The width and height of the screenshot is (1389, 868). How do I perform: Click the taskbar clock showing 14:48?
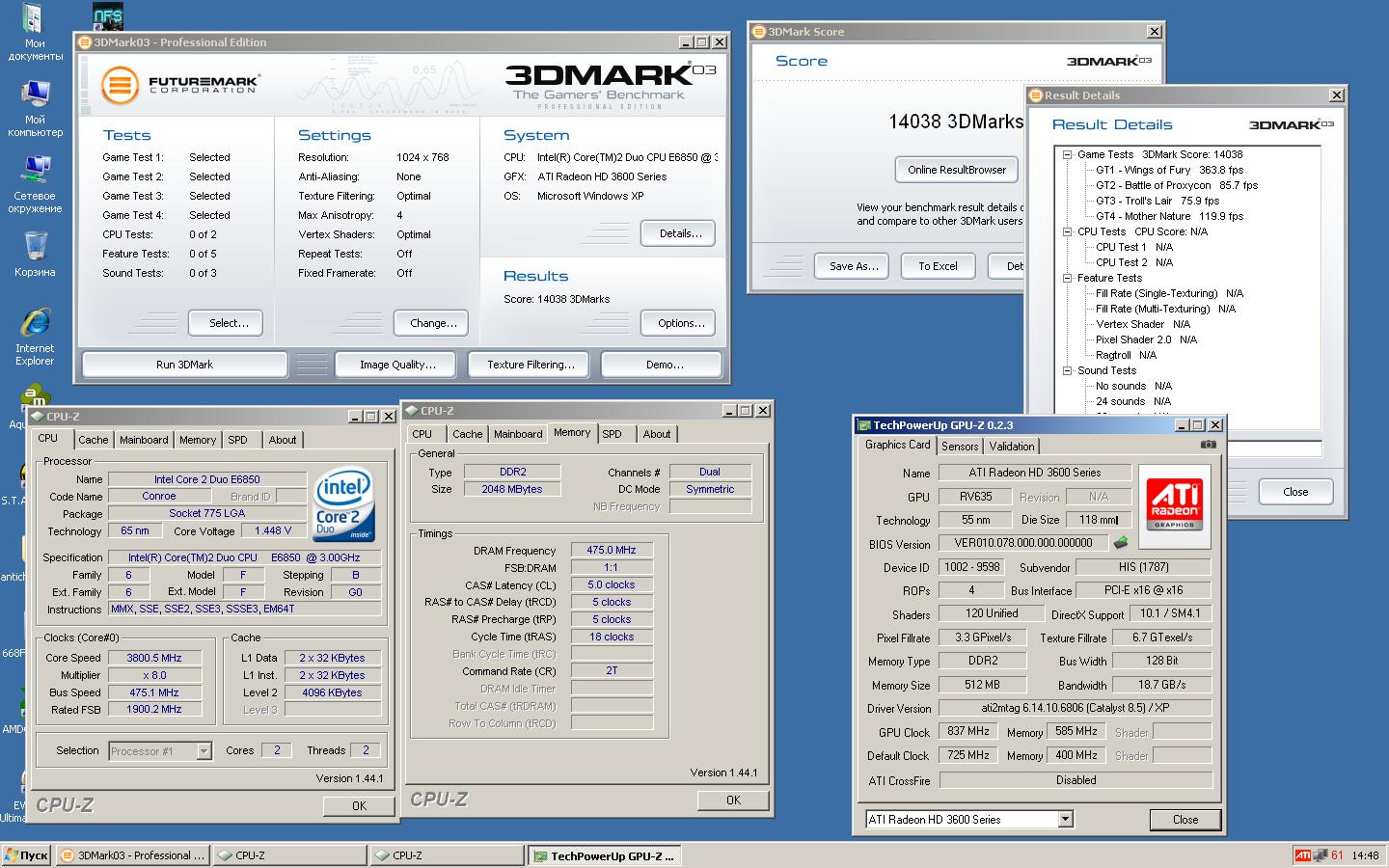1365,855
